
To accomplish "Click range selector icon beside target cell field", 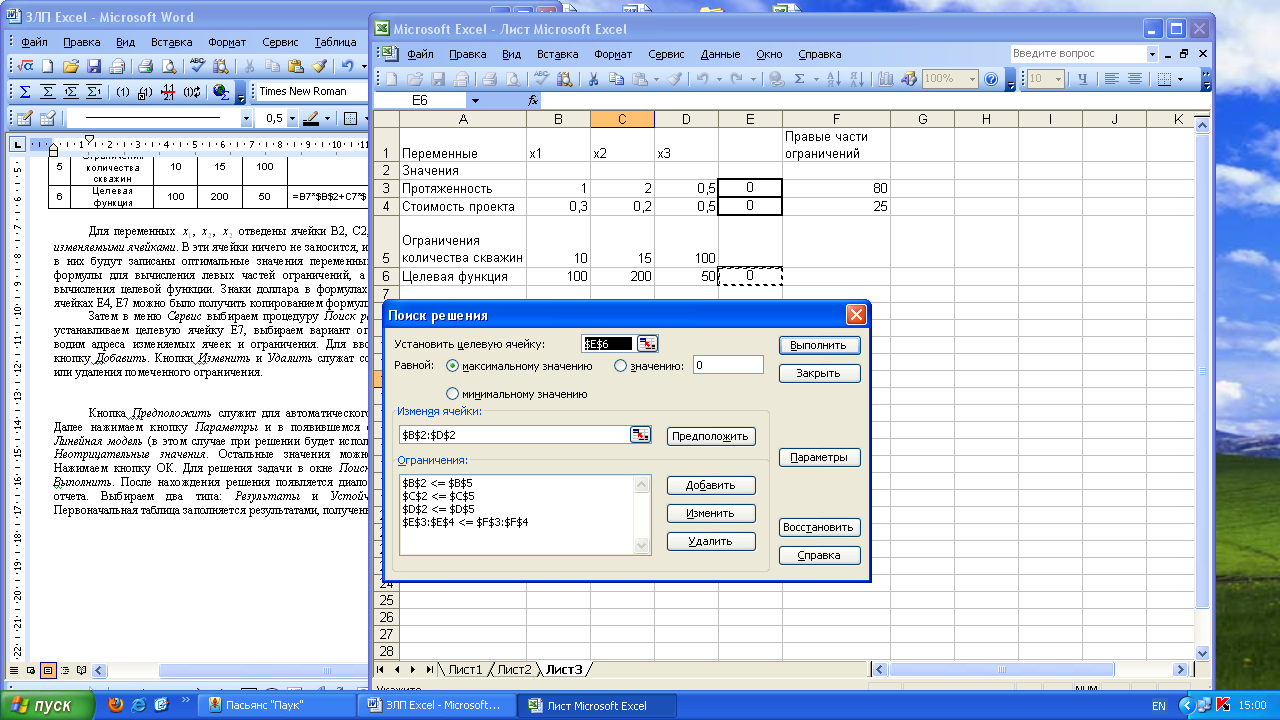I will (647, 344).
